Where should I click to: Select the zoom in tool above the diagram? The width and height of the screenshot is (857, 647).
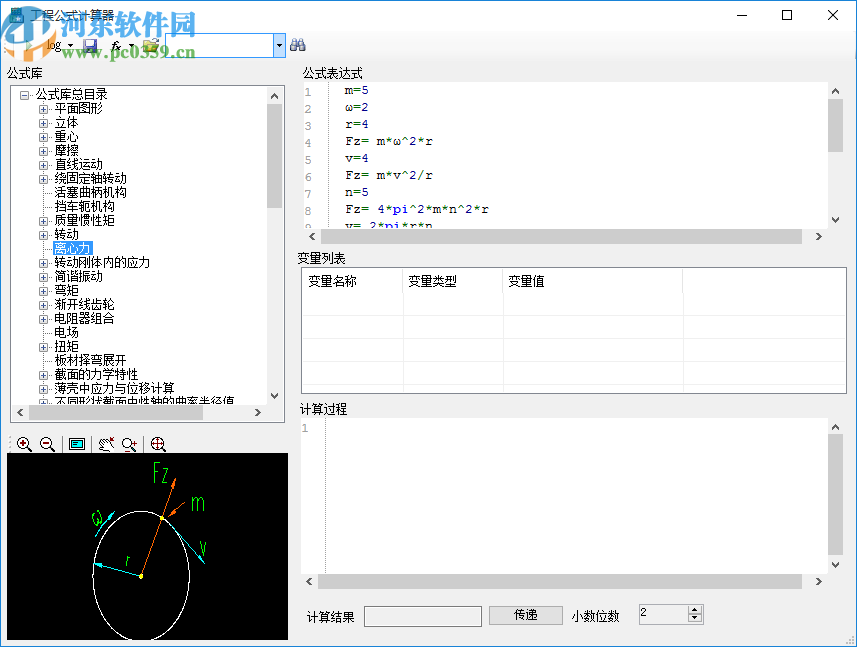tap(24, 444)
